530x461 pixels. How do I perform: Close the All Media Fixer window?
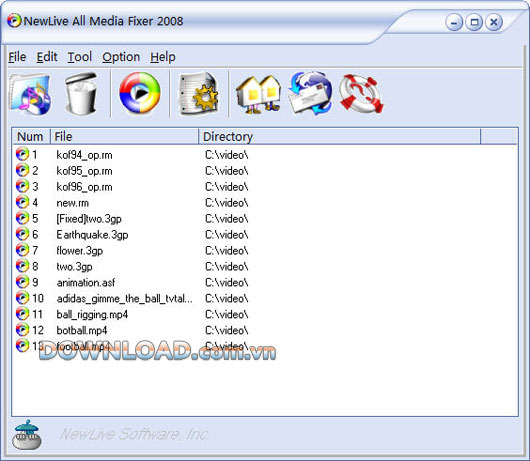[x=493, y=23]
